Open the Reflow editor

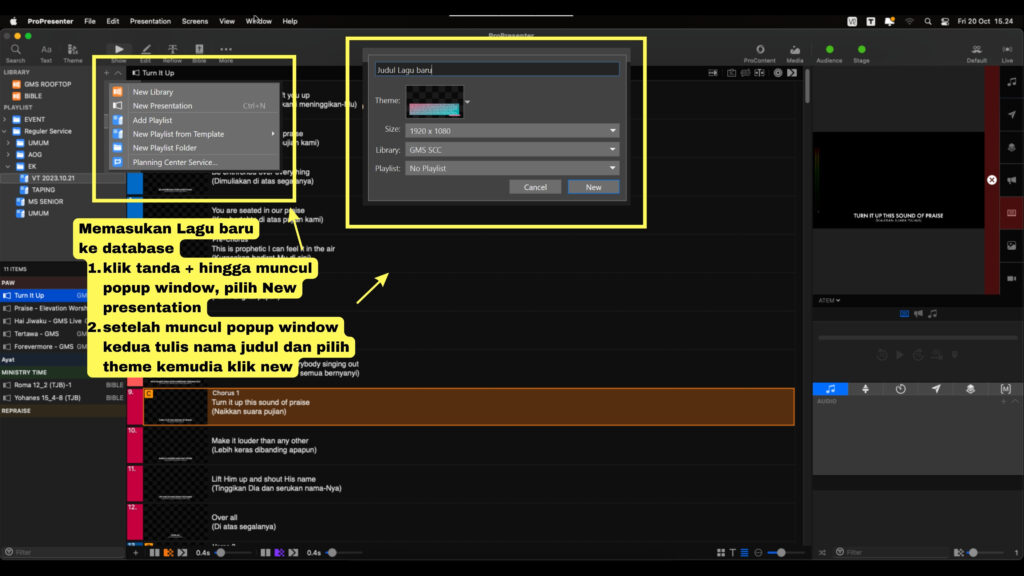[x=172, y=53]
